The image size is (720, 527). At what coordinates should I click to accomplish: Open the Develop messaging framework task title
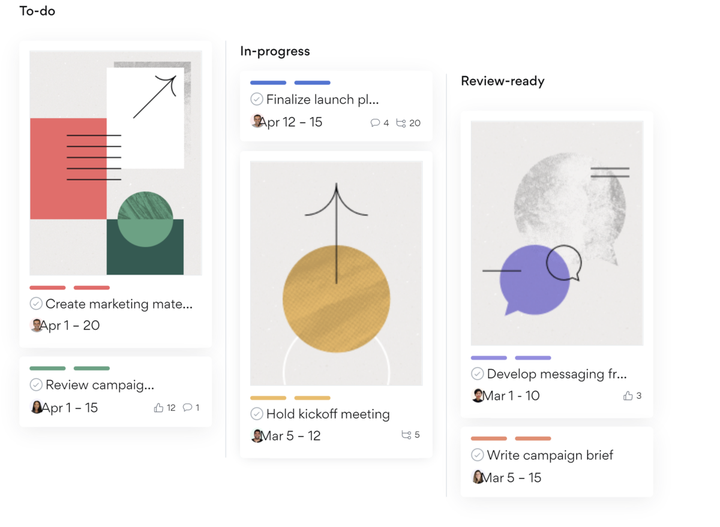pos(557,374)
